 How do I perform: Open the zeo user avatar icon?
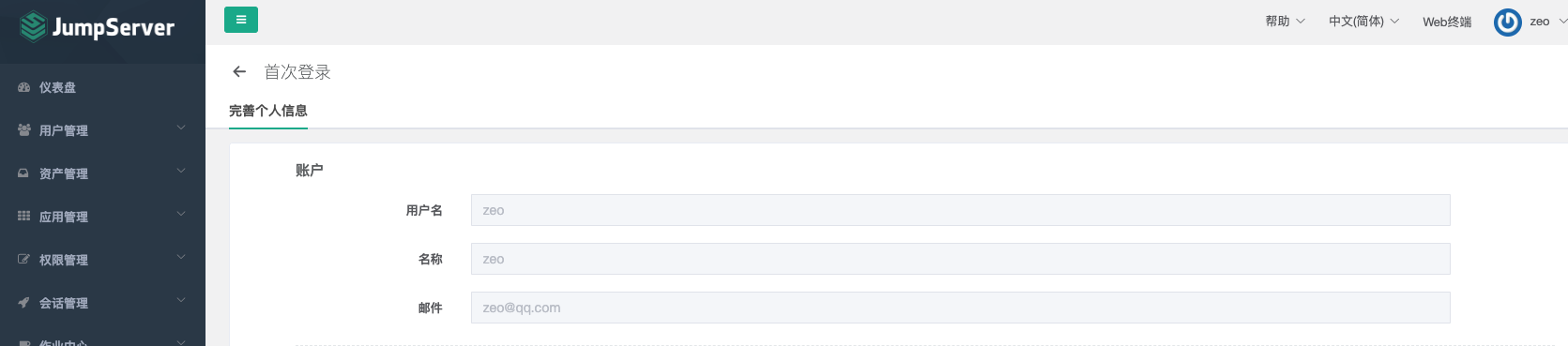[x=1507, y=22]
